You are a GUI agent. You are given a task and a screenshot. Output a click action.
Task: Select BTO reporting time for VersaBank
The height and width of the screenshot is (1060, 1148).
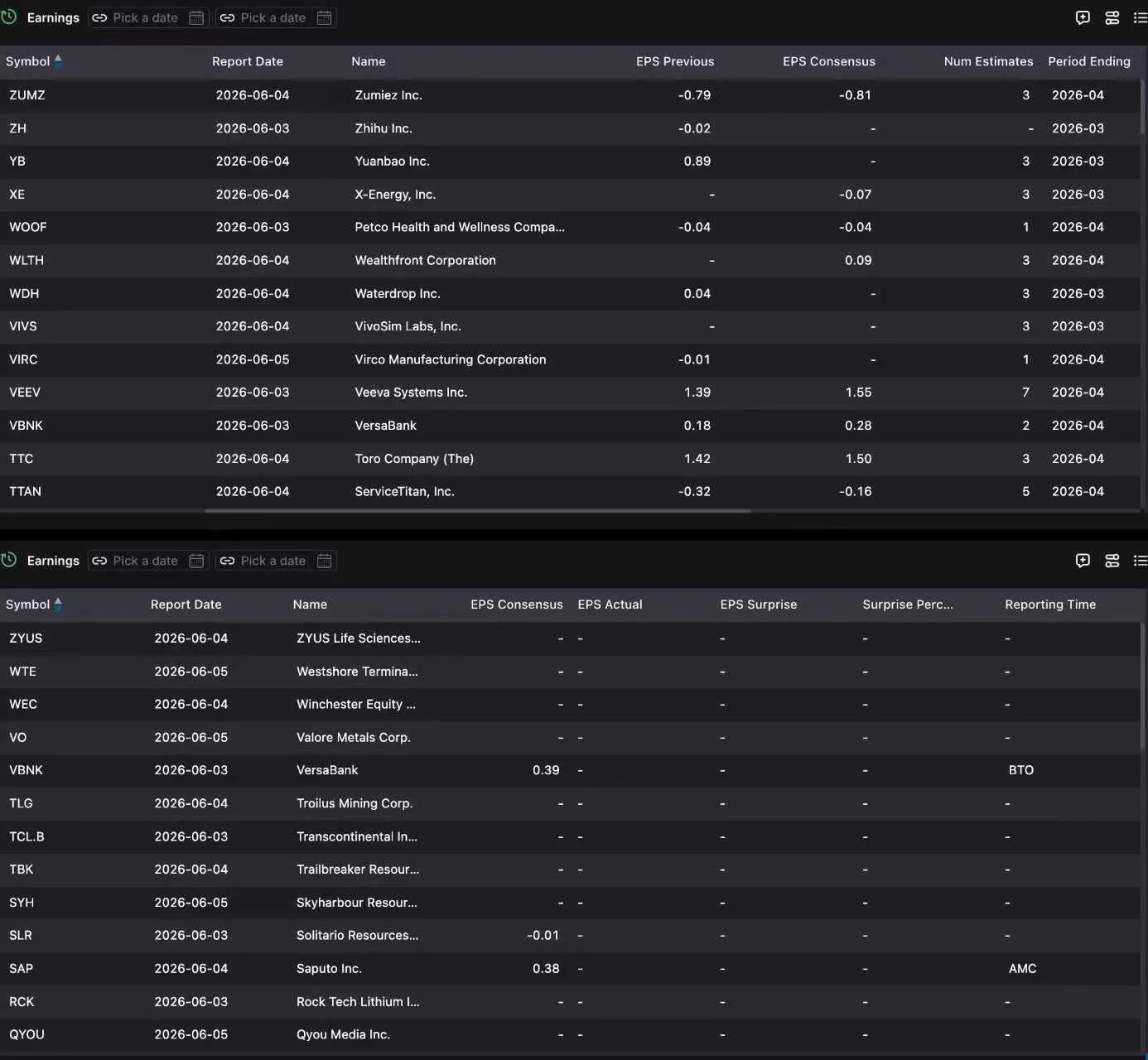click(1021, 770)
